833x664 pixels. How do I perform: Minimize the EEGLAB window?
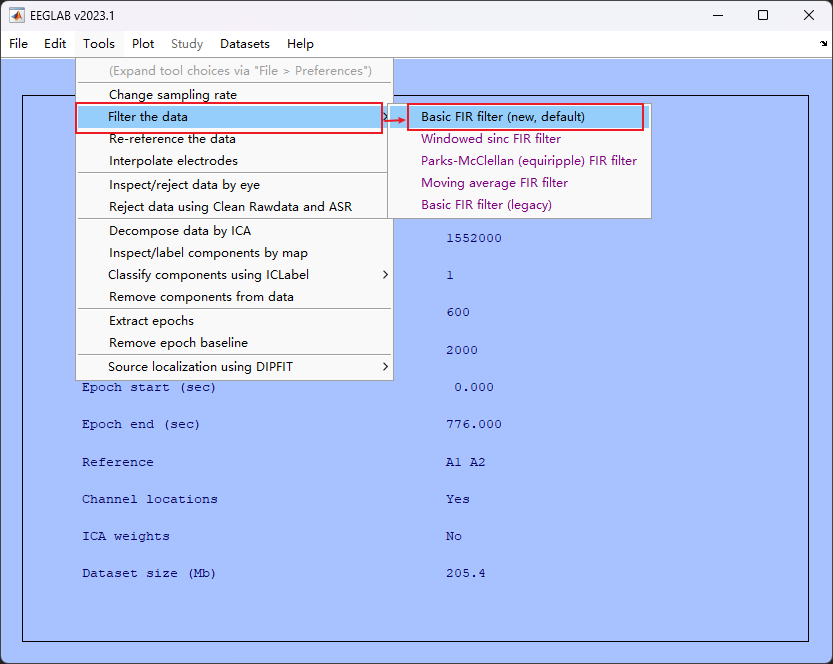click(x=718, y=15)
